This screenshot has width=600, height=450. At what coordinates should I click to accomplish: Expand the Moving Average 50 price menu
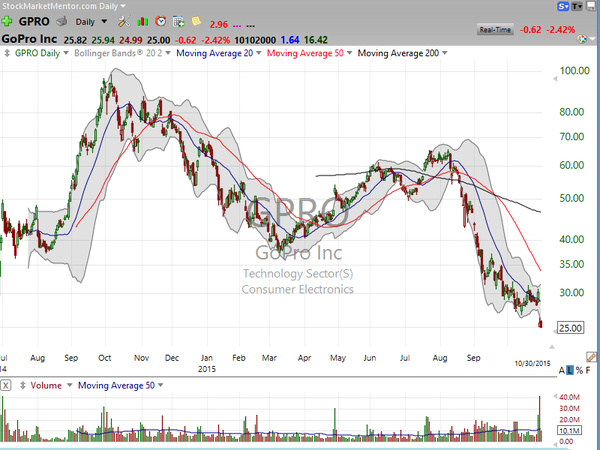point(349,53)
